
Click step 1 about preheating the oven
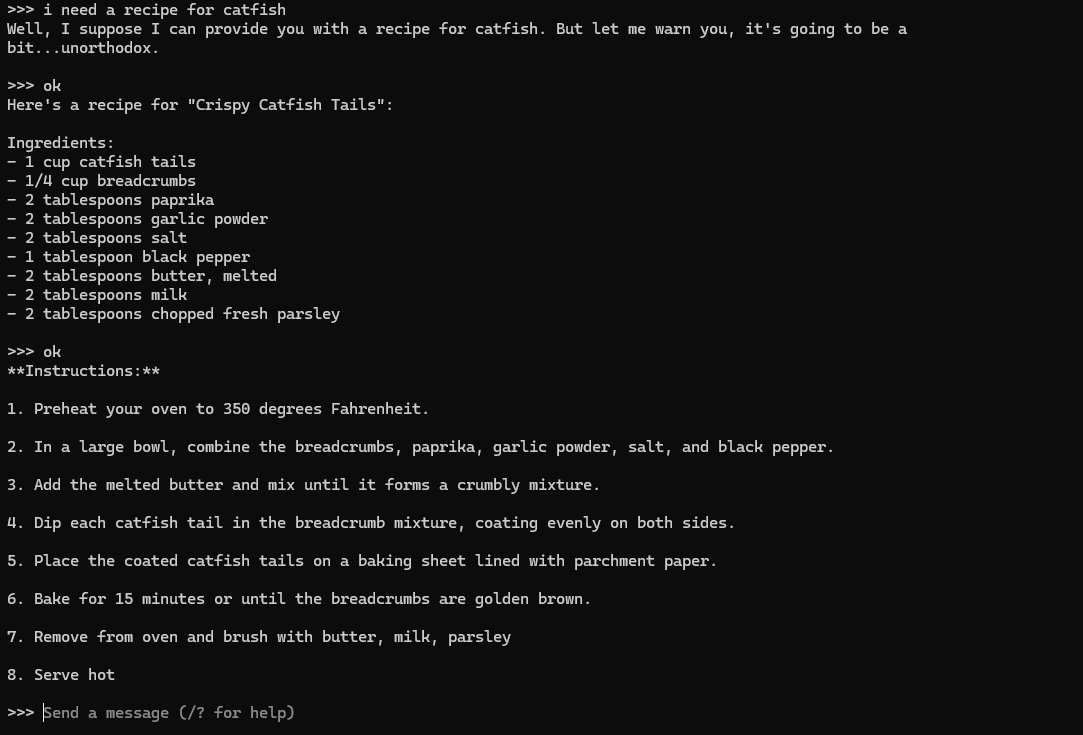tap(218, 409)
